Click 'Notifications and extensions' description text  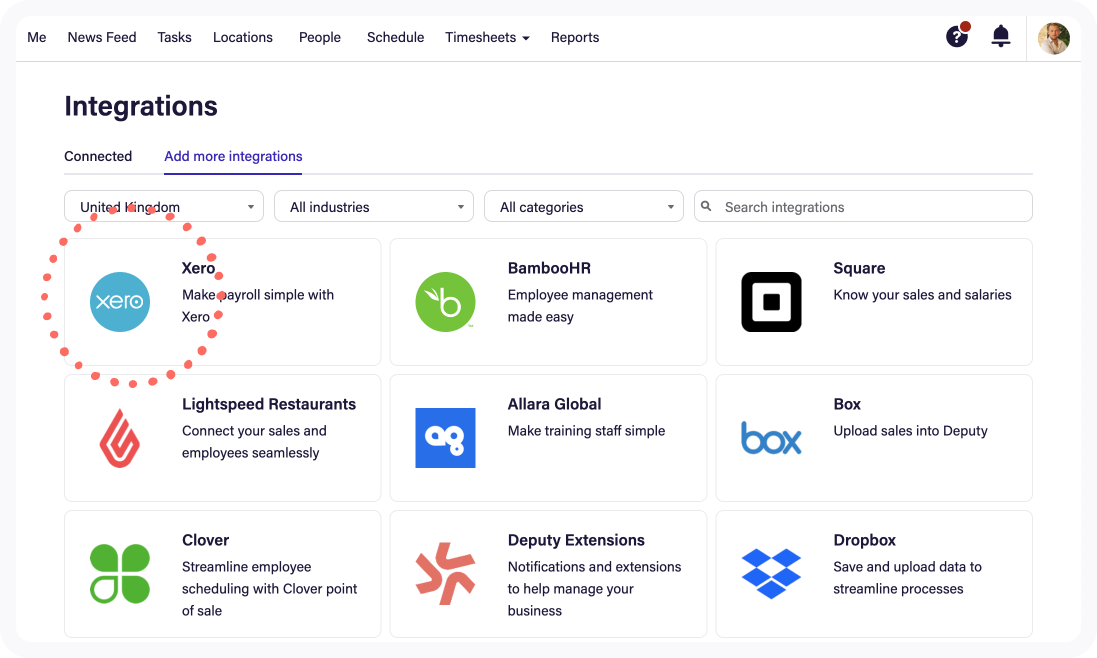(x=594, y=589)
